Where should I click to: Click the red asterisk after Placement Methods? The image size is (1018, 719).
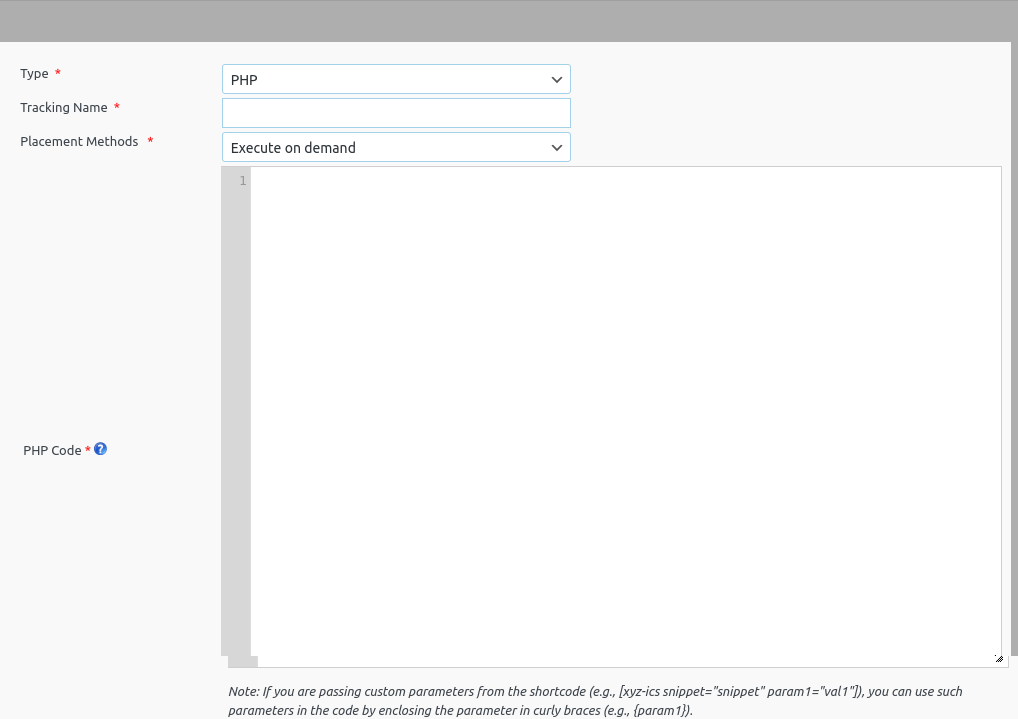click(x=150, y=141)
